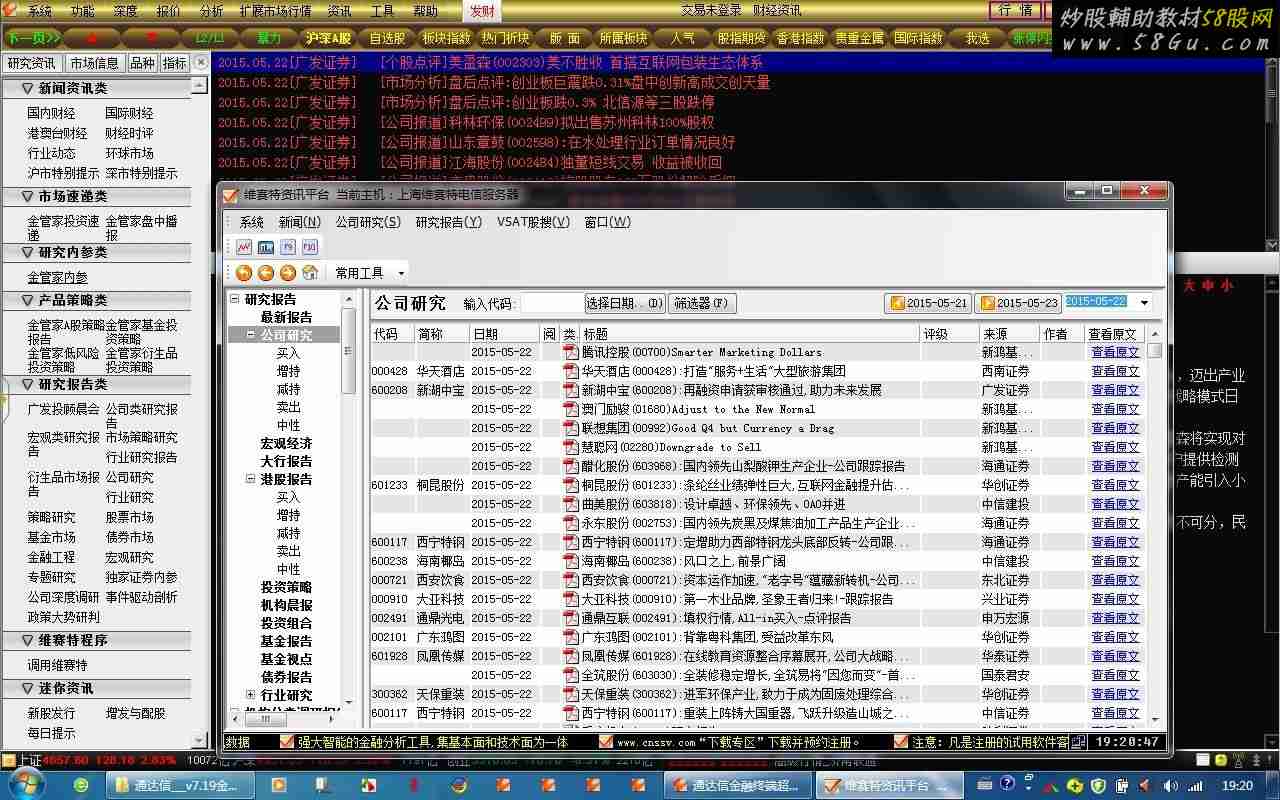The height and width of the screenshot is (800, 1280).
Task: Open the 常用工具 dropdown
Action: 401,273
